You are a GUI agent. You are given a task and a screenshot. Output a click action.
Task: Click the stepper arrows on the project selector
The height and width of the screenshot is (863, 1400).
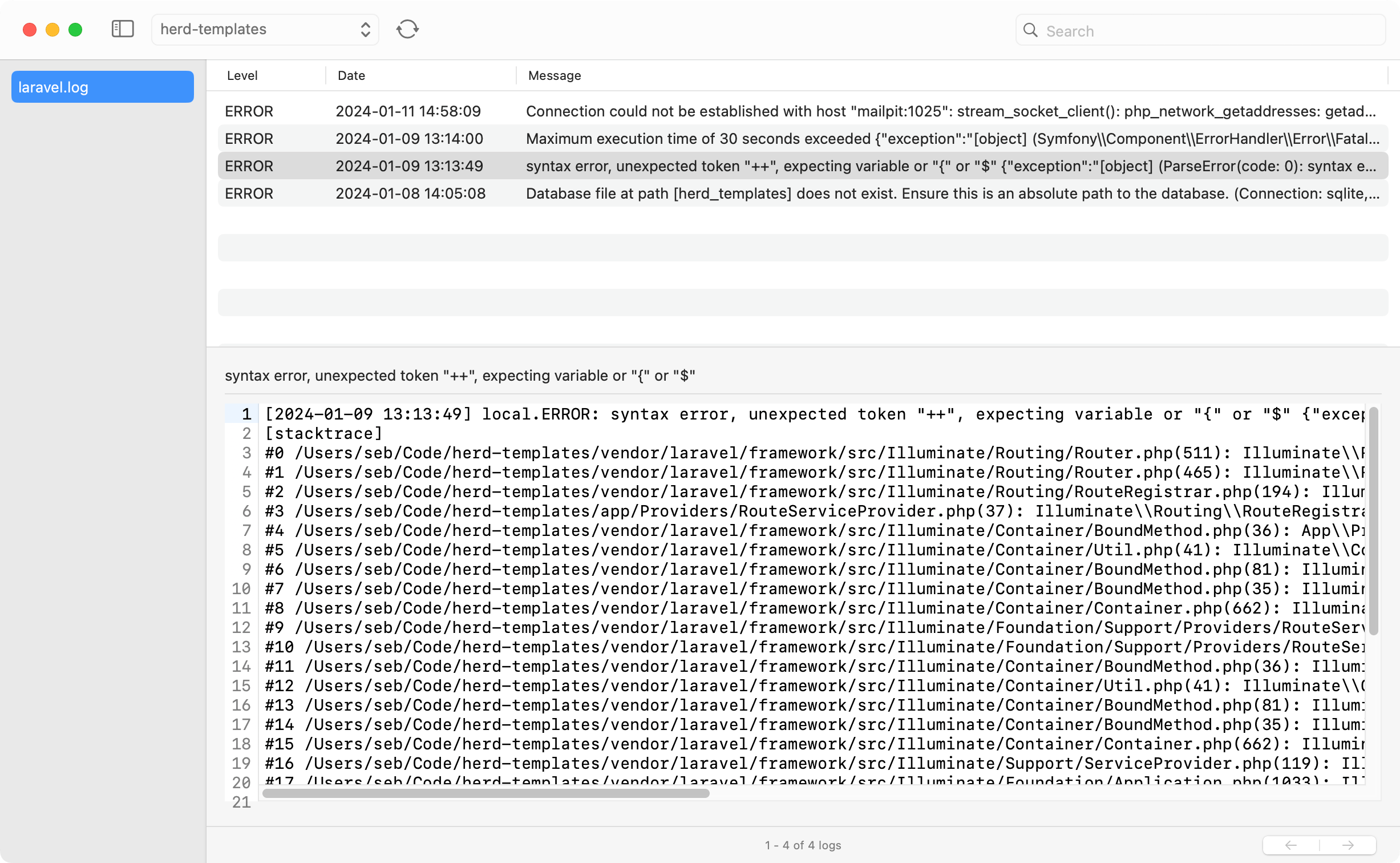coord(365,29)
